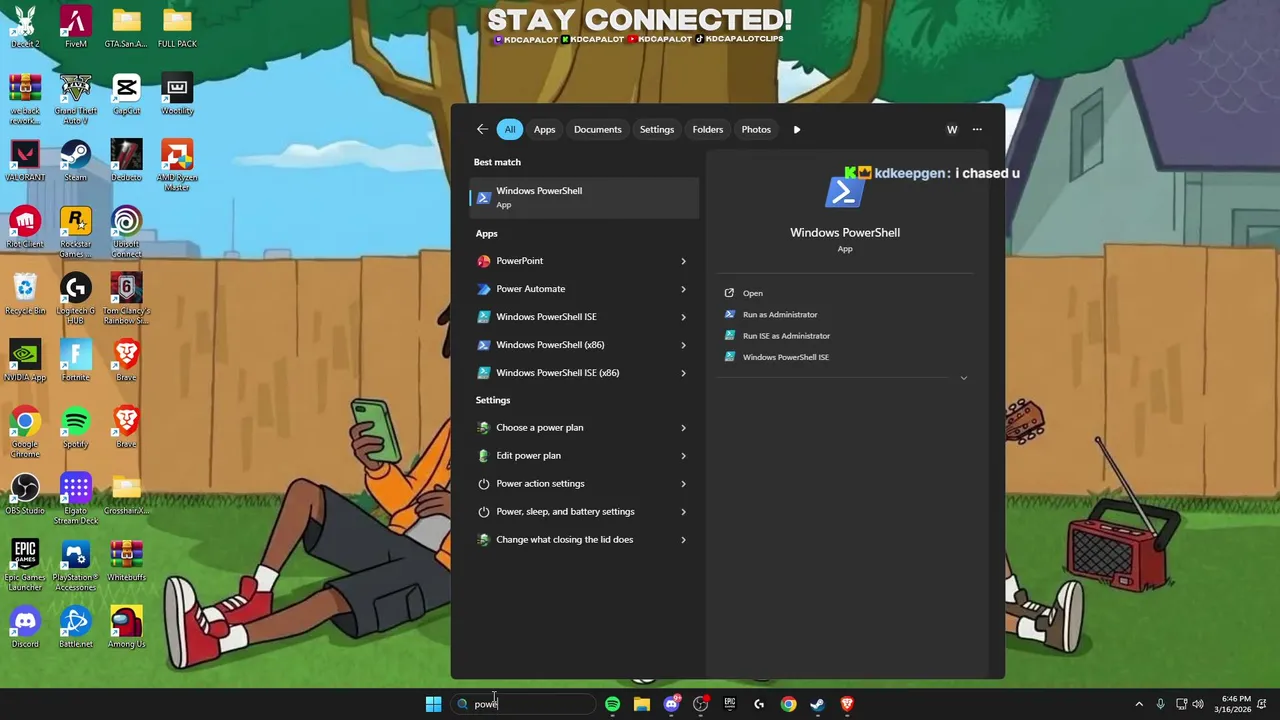Screen dimensions: 1280x720
Task: Expand Power Automate result details arrow
Action: [683, 289]
